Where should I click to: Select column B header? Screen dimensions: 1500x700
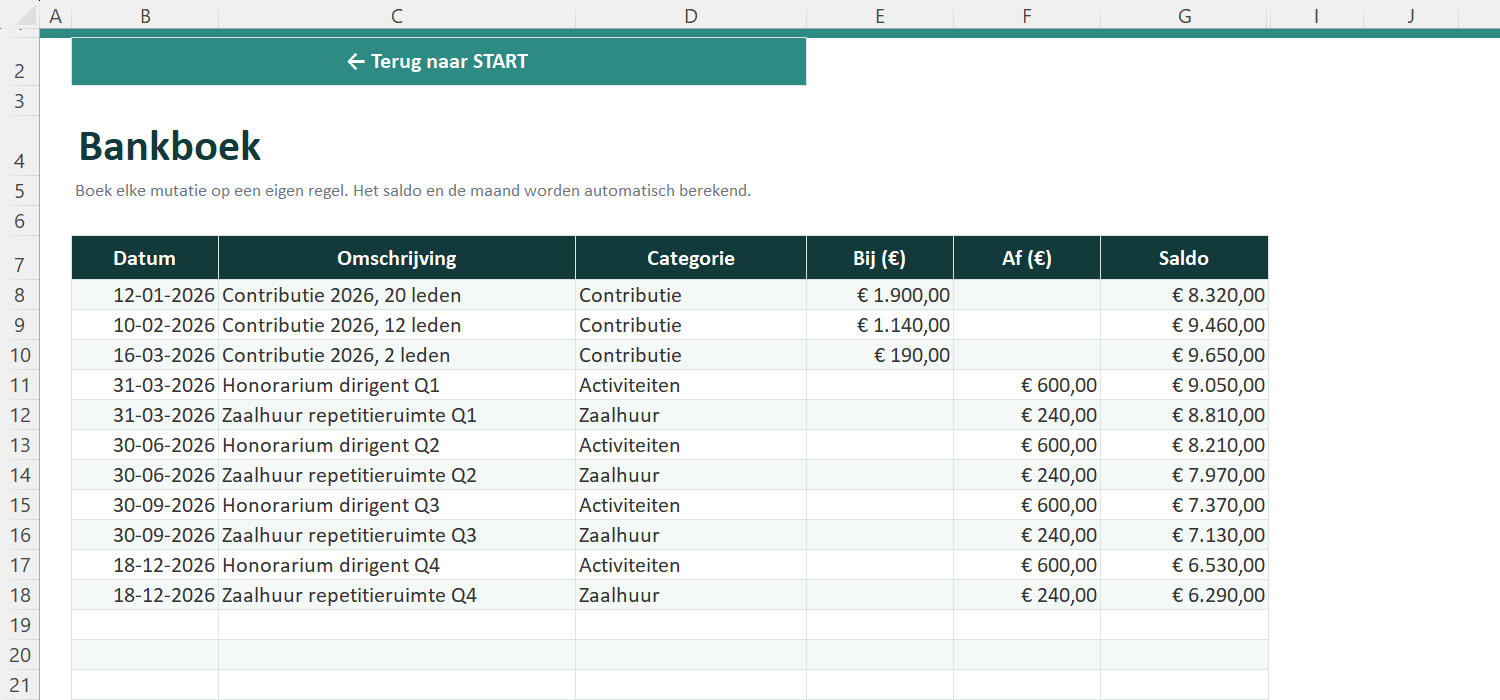coord(146,15)
